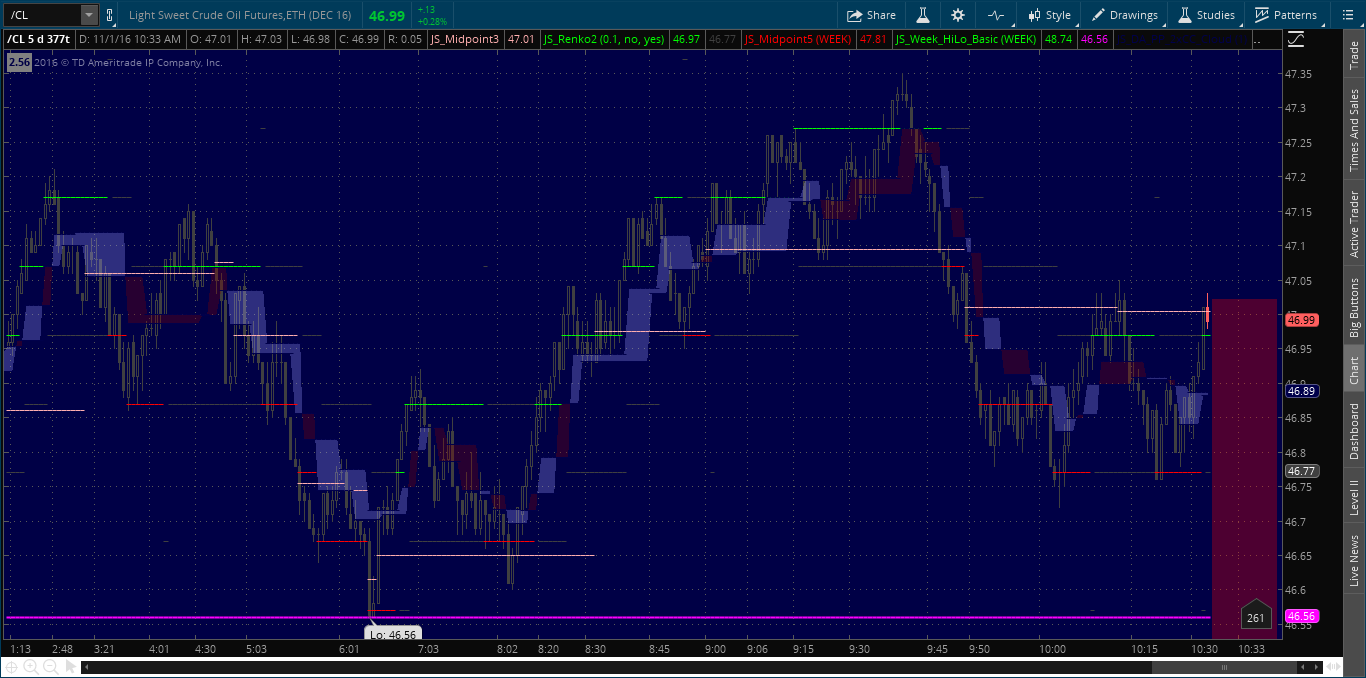Click the 46.77 price axis bubble
1366x678 pixels.
(x=1301, y=471)
